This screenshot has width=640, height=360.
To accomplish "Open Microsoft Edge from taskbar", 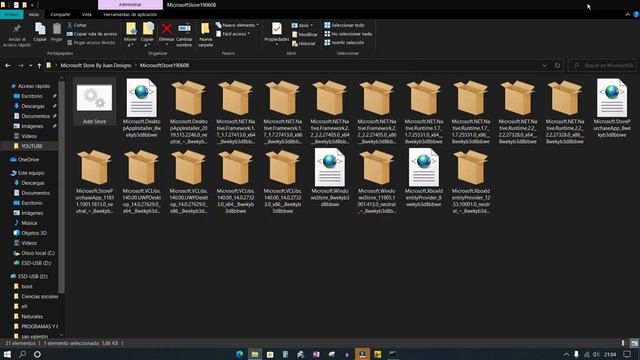I will [240, 354].
